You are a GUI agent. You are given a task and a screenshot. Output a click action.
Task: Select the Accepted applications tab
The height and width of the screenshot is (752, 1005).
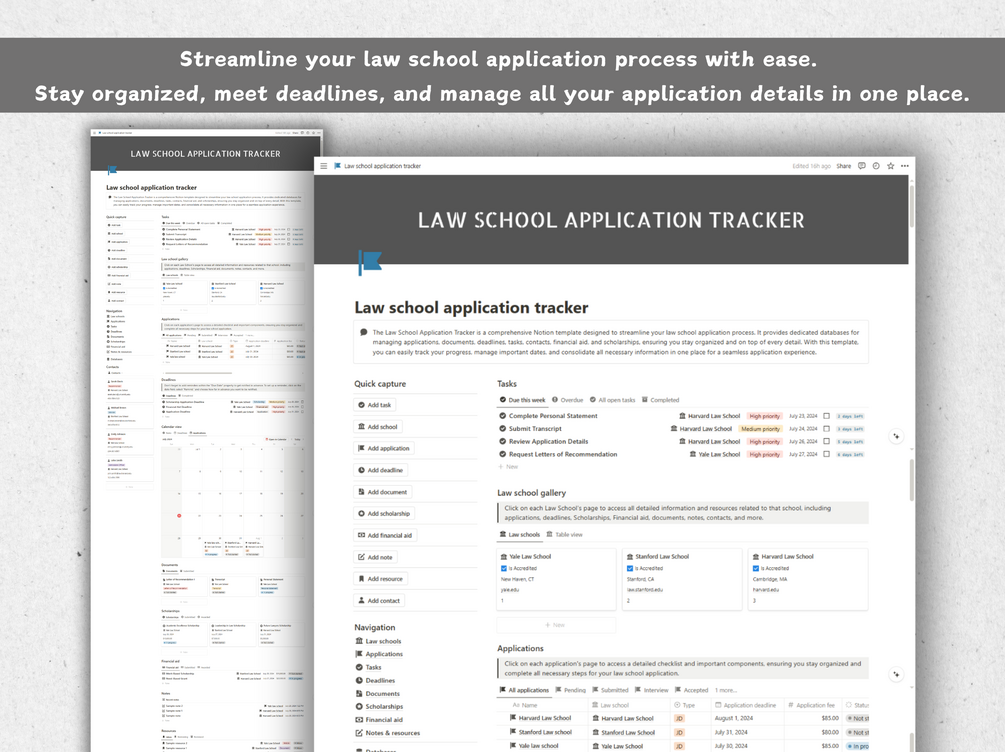[691, 690]
